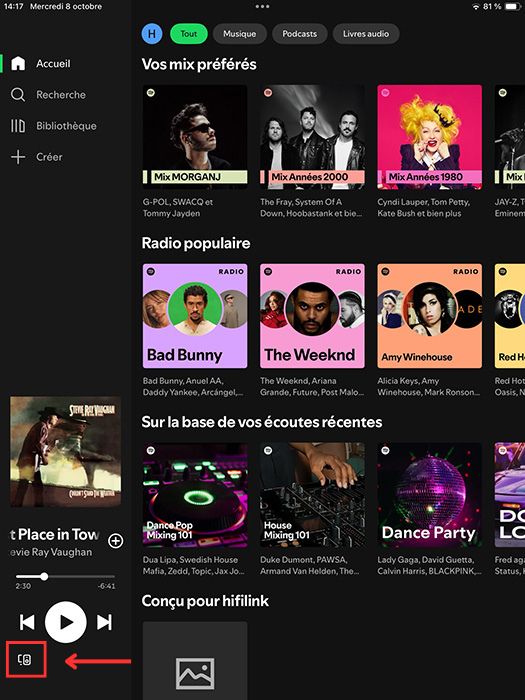The height and width of the screenshot is (700, 525).
Task: Click text 'Alicia Keys, Amy Winehouse'
Action: tap(429, 387)
